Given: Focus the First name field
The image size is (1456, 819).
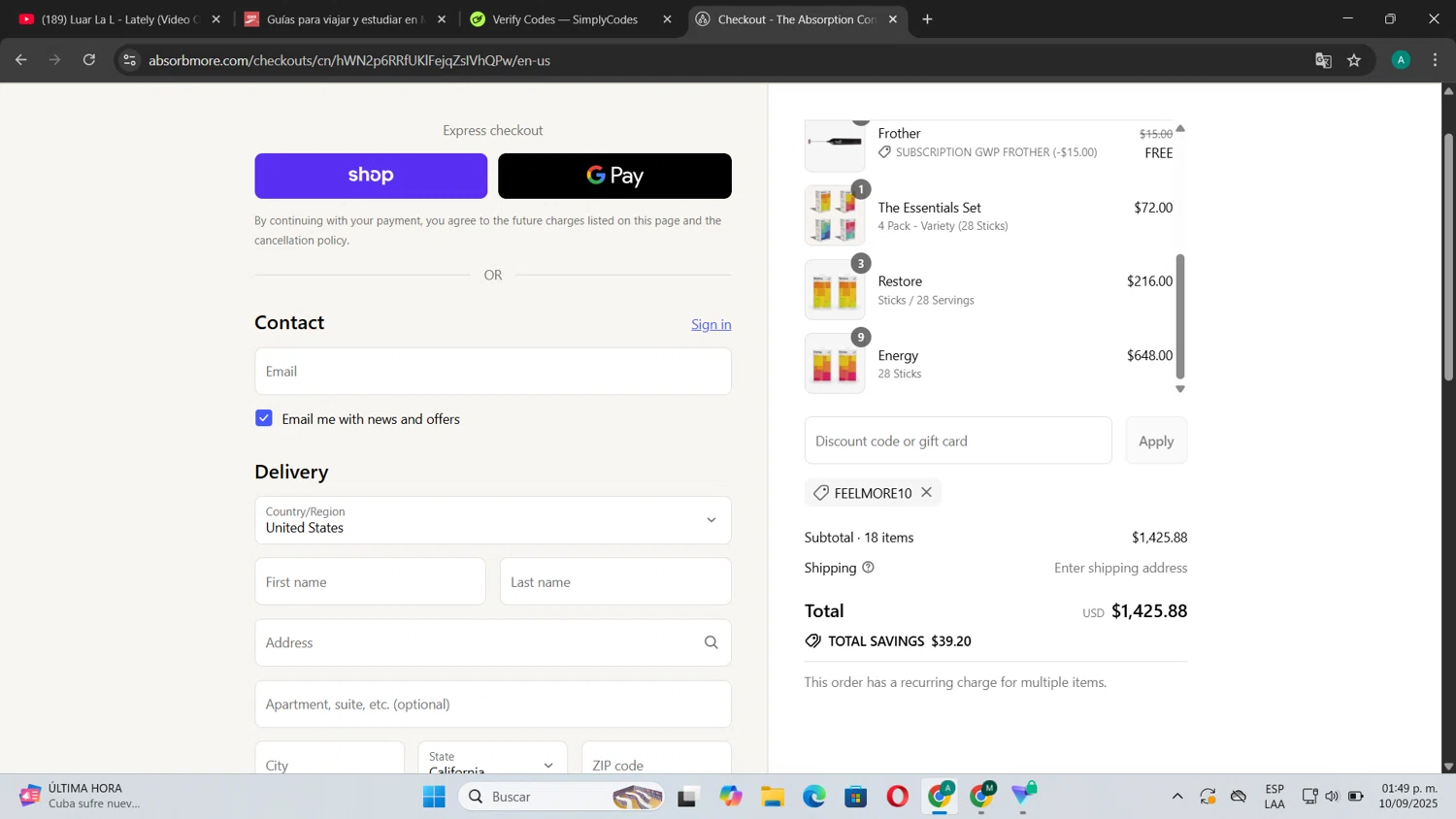Looking at the screenshot, I should coord(370,581).
